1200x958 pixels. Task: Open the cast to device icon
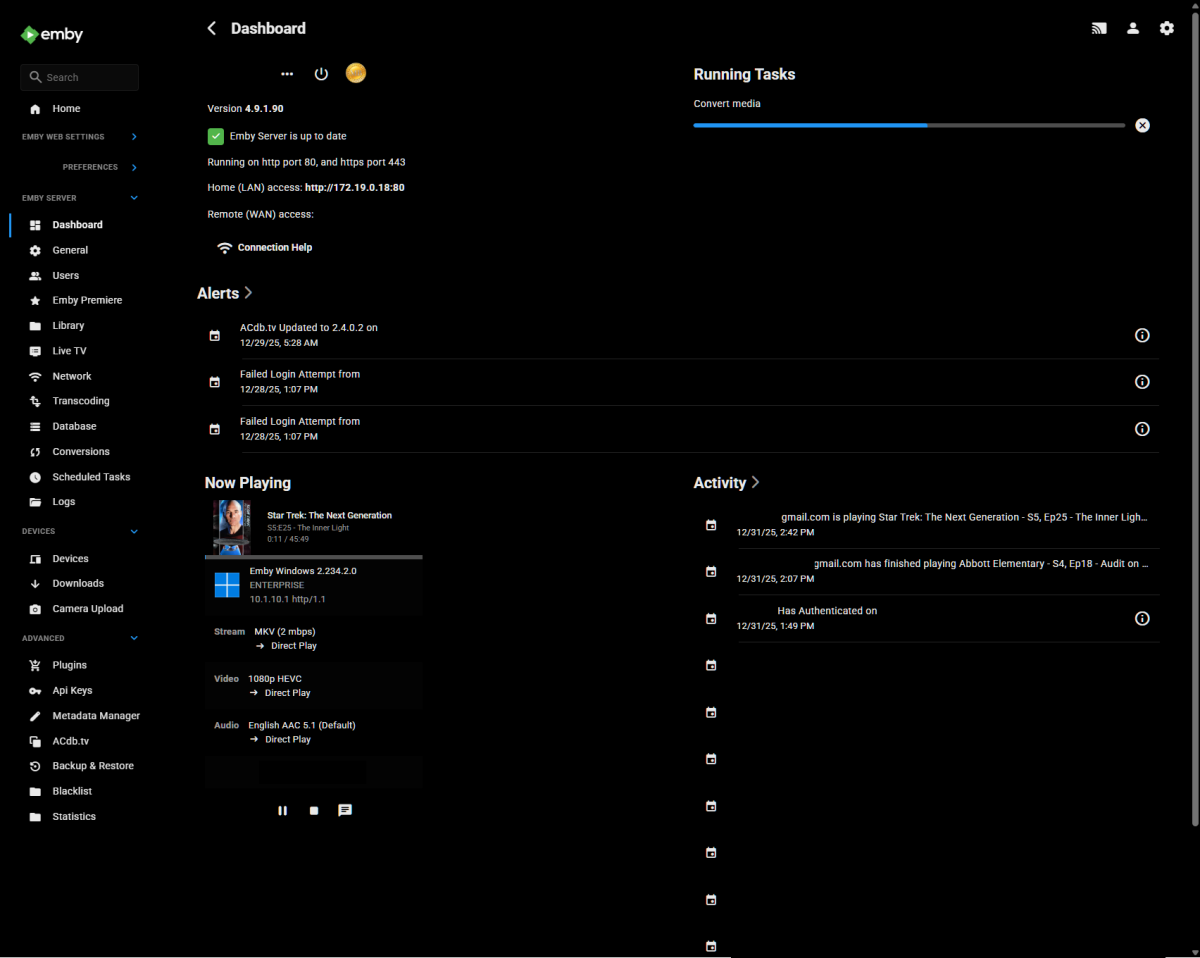tap(1099, 29)
